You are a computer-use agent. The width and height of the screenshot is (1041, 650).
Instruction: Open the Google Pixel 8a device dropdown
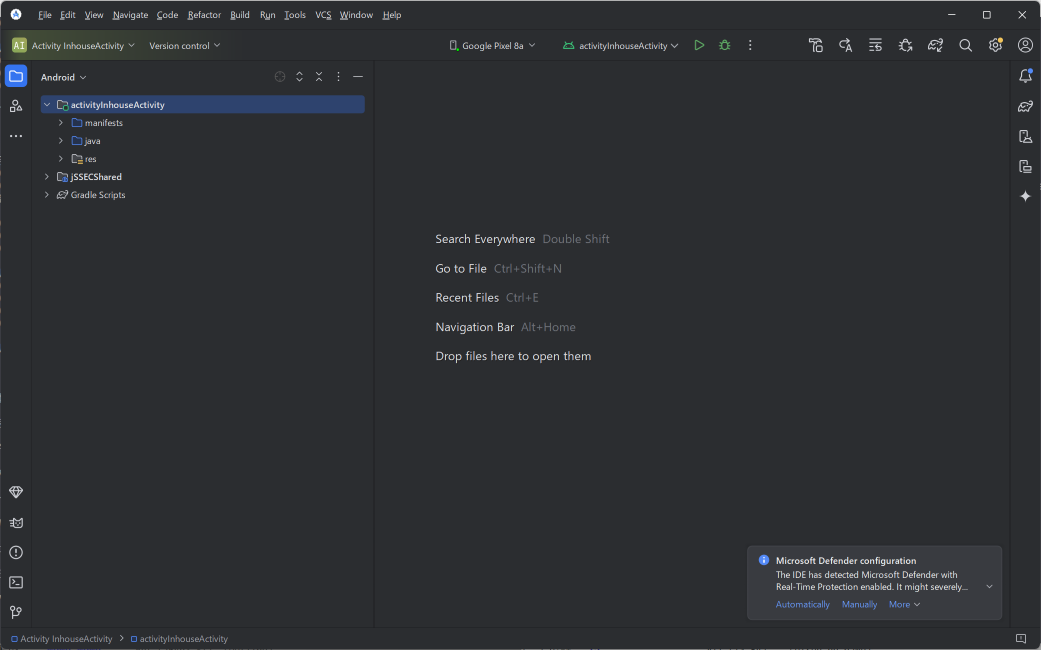[x=492, y=45]
